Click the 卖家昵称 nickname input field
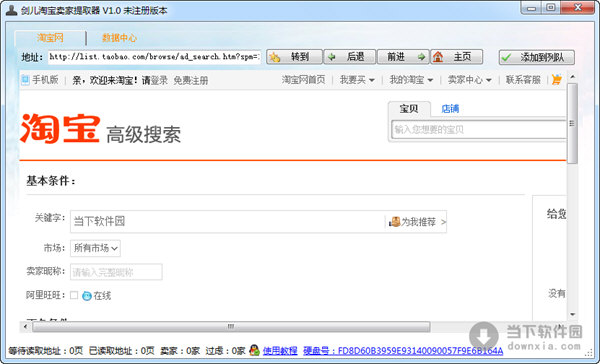 tap(116, 272)
